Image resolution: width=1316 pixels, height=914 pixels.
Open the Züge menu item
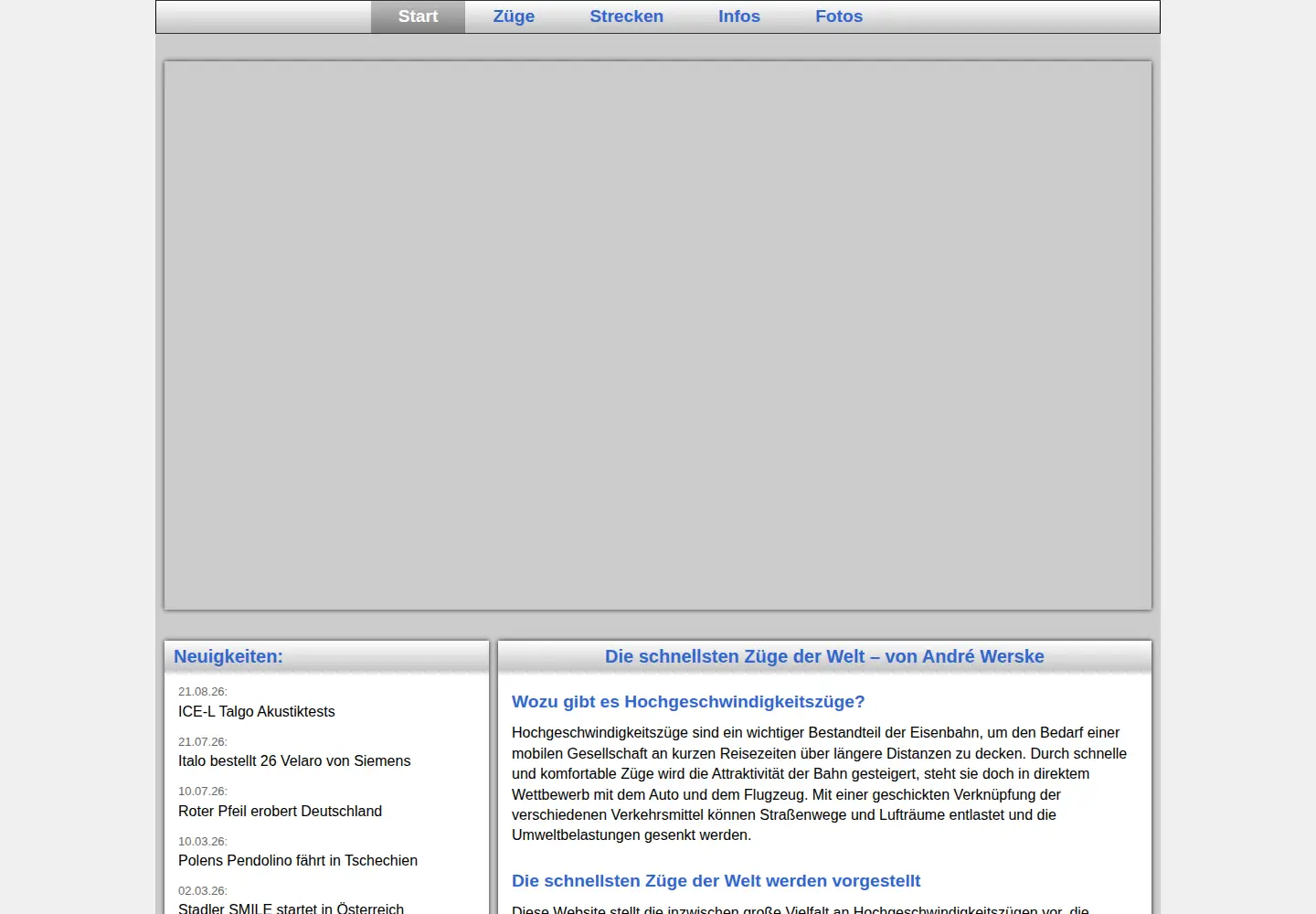coord(514,16)
